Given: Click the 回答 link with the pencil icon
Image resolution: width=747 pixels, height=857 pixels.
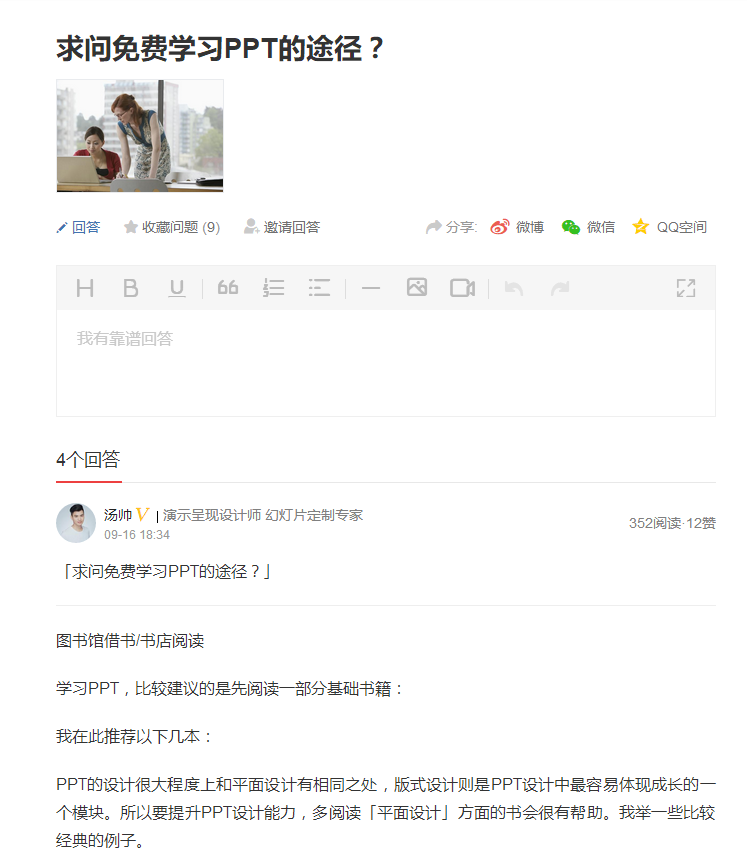Looking at the screenshot, I should (x=78, y=227).
